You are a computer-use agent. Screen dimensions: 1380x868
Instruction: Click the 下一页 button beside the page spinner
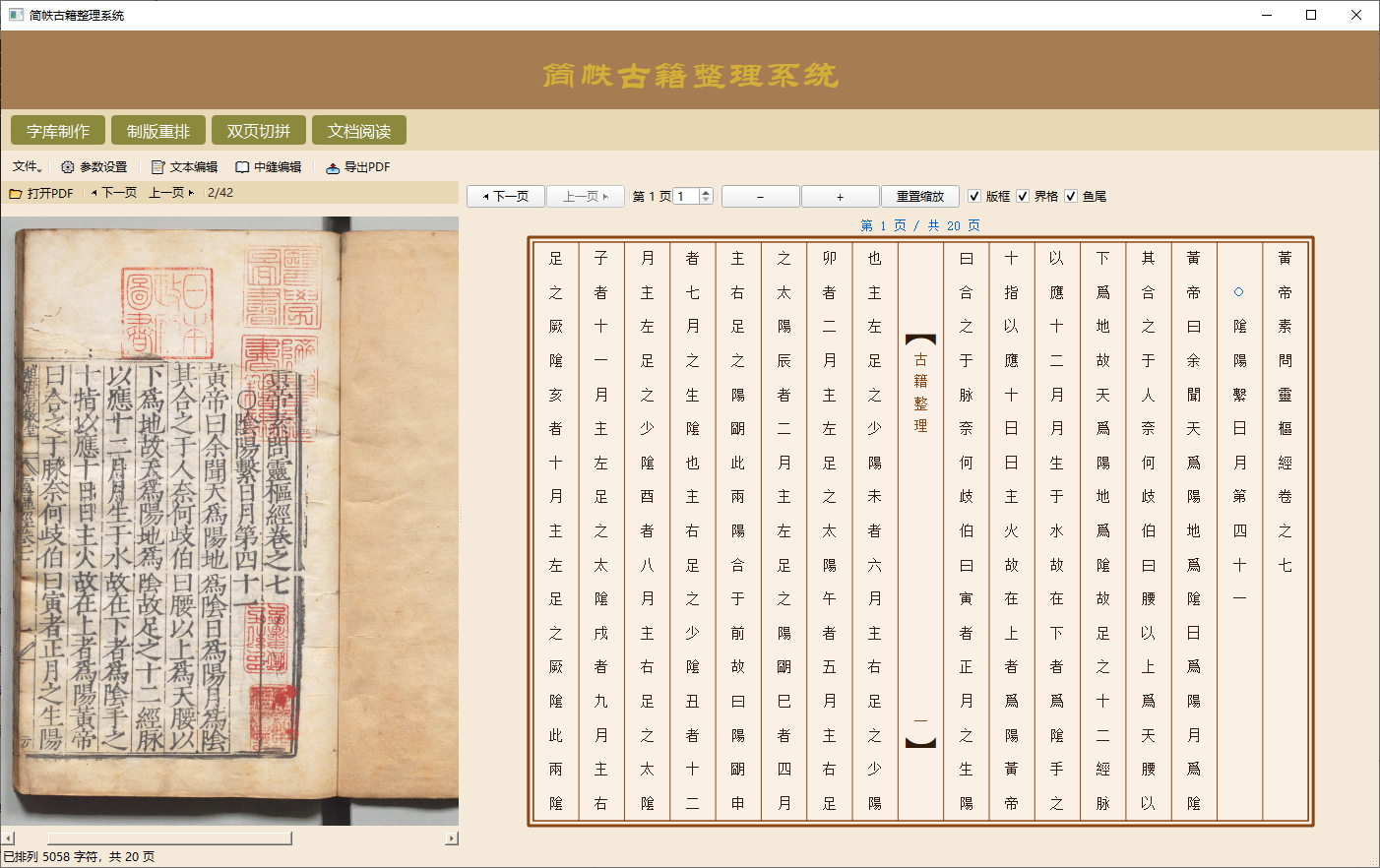point(506,197)
